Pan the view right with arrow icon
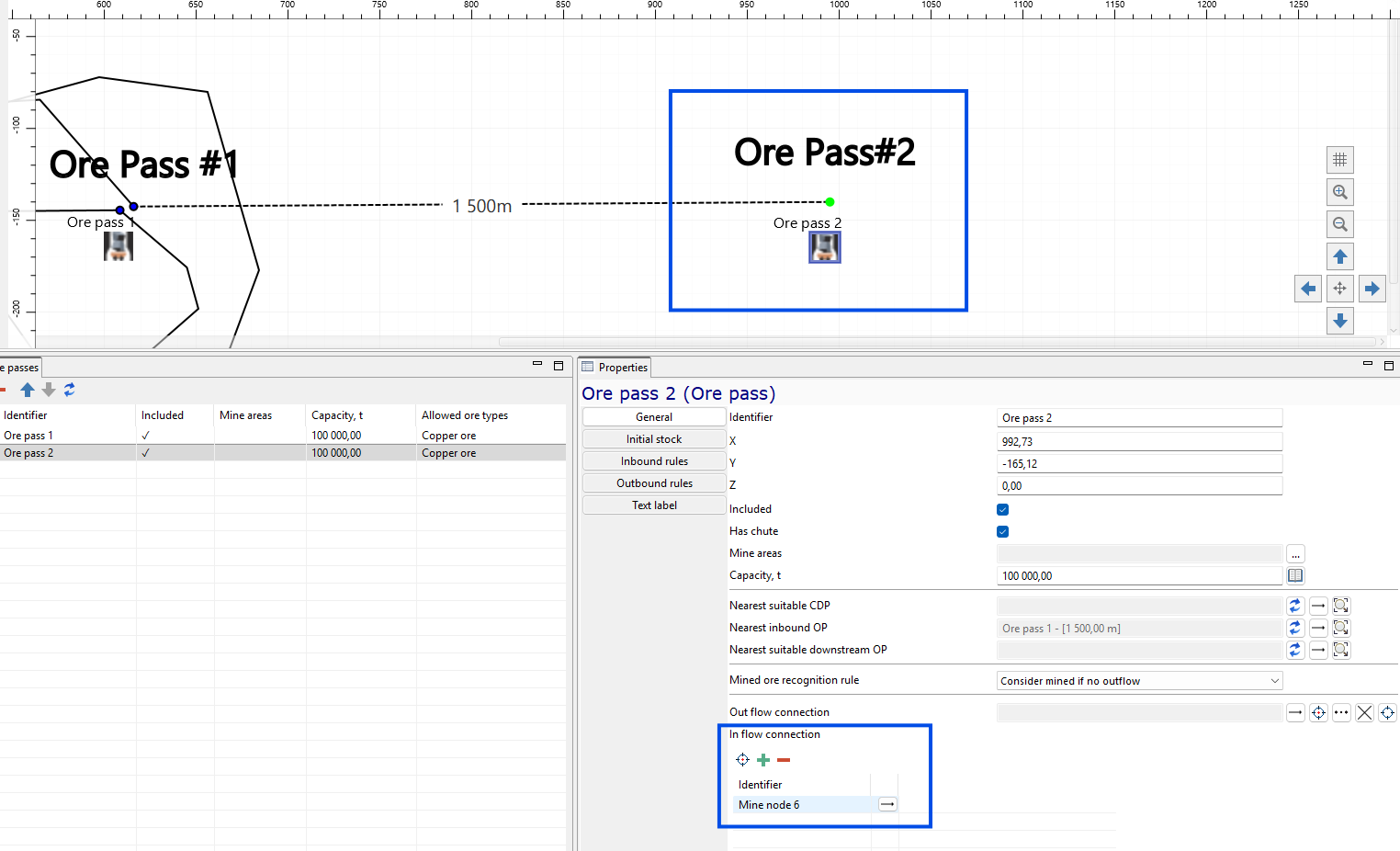 [x=1372, y=289]
